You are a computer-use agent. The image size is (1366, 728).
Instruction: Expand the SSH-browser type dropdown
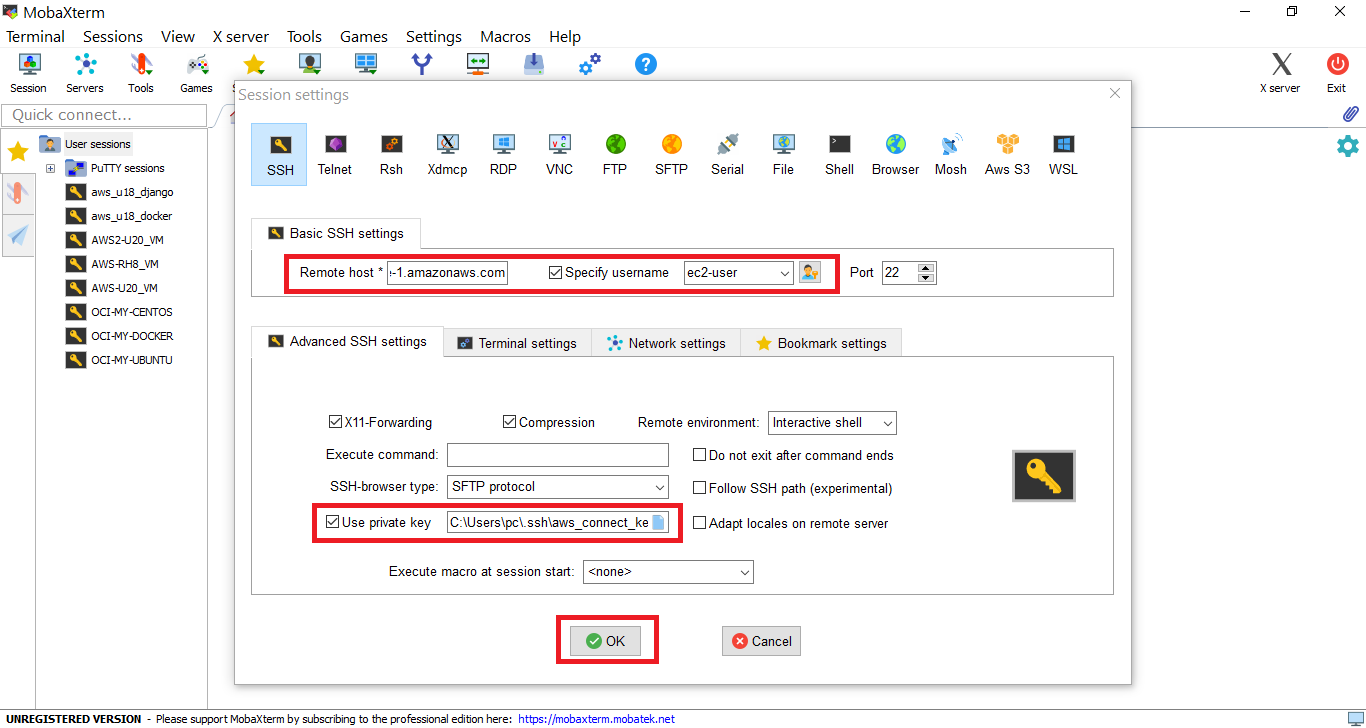point(557,487)
